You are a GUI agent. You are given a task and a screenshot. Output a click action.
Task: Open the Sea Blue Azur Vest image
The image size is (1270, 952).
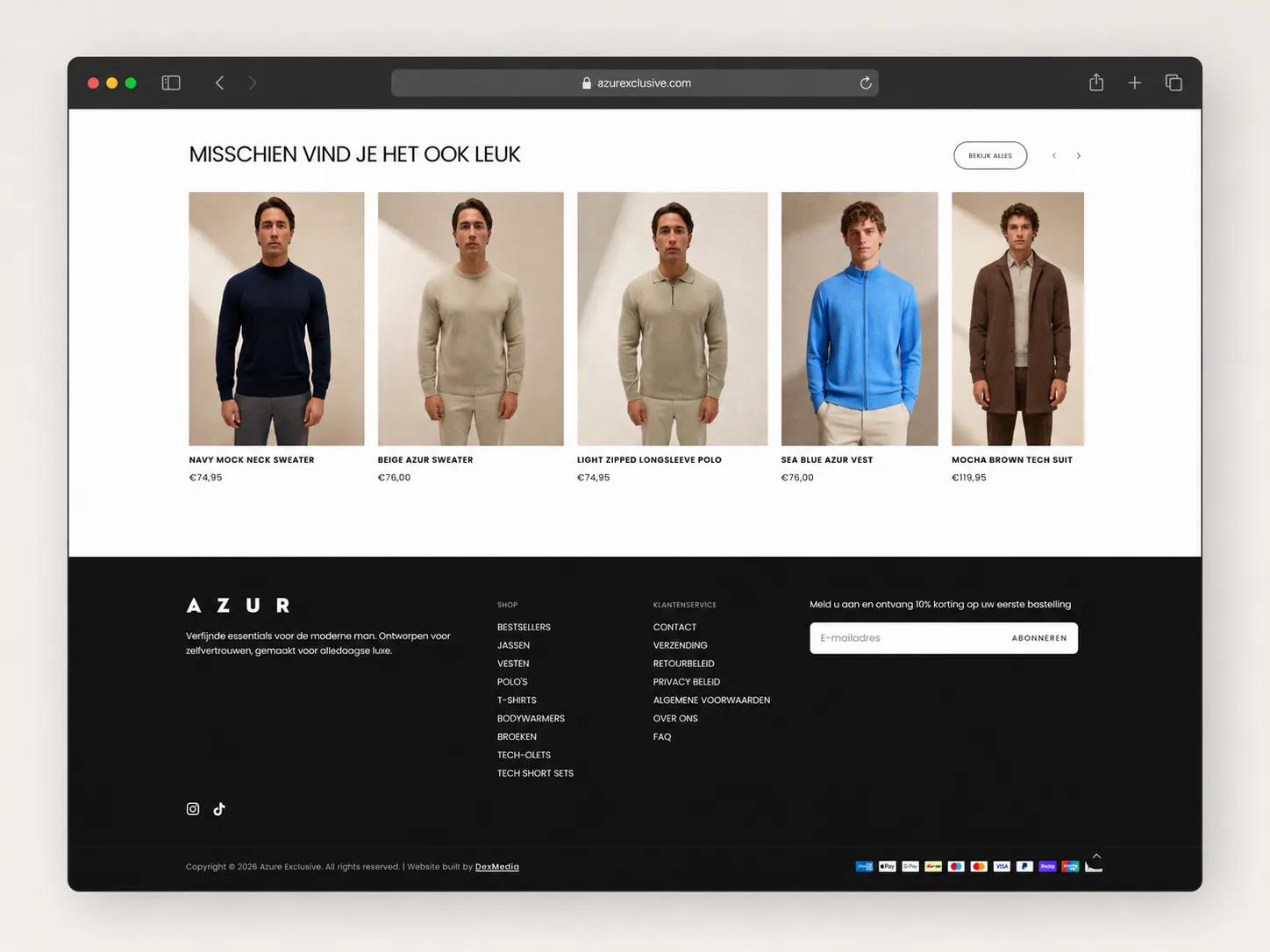[x=860, y=319]
